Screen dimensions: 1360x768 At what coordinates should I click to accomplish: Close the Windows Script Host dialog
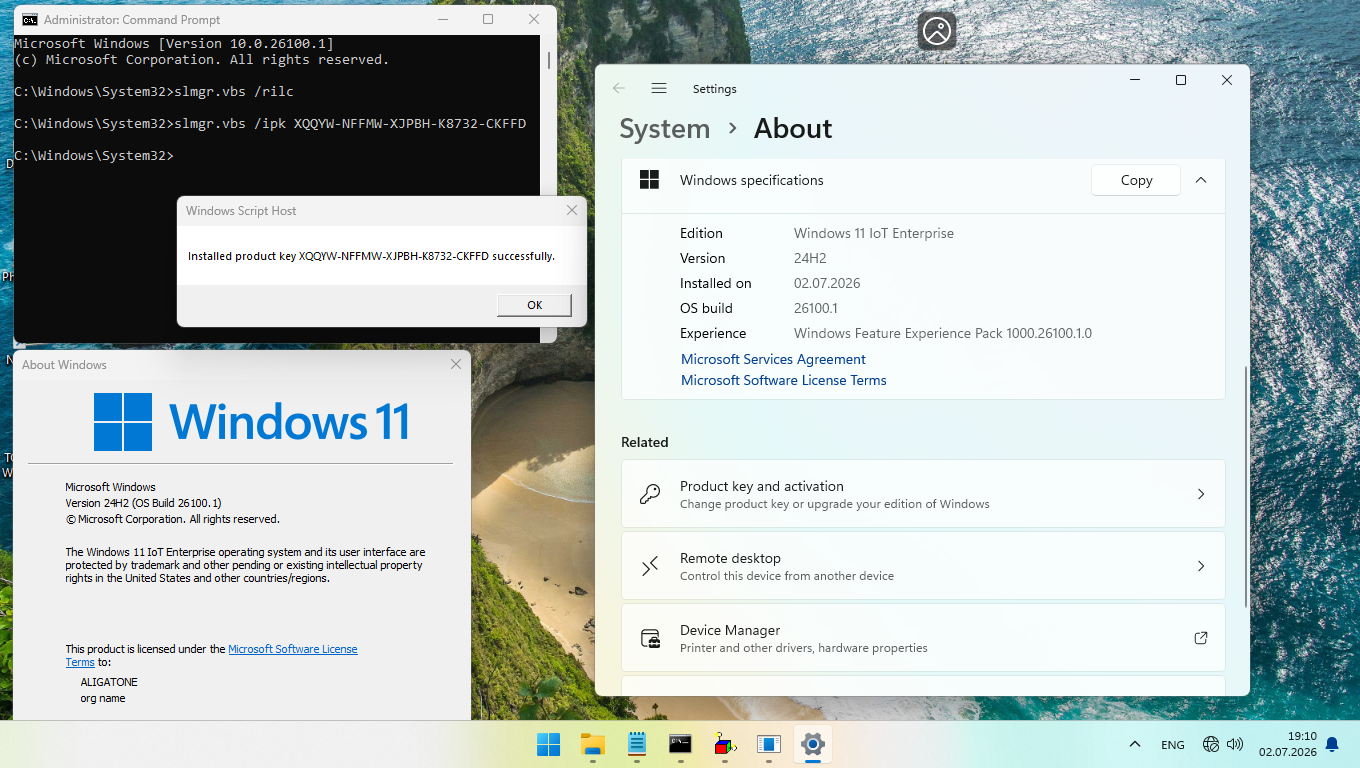point(572,210)
